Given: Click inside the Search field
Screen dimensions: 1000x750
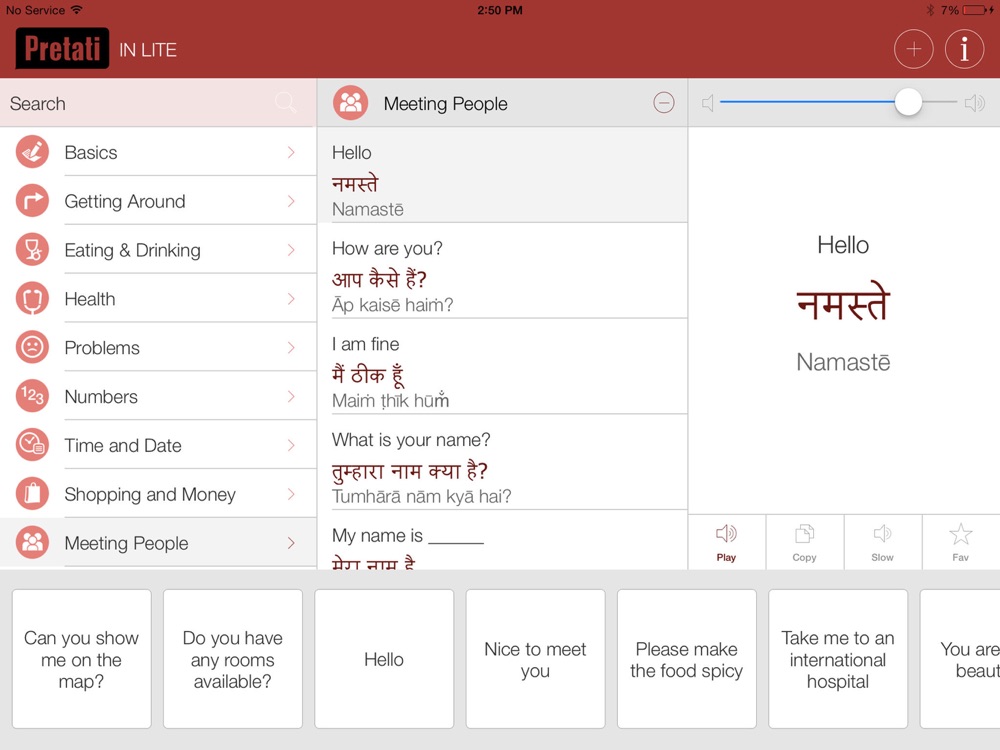Looking at the screenshot, I should tap(158, 103).
